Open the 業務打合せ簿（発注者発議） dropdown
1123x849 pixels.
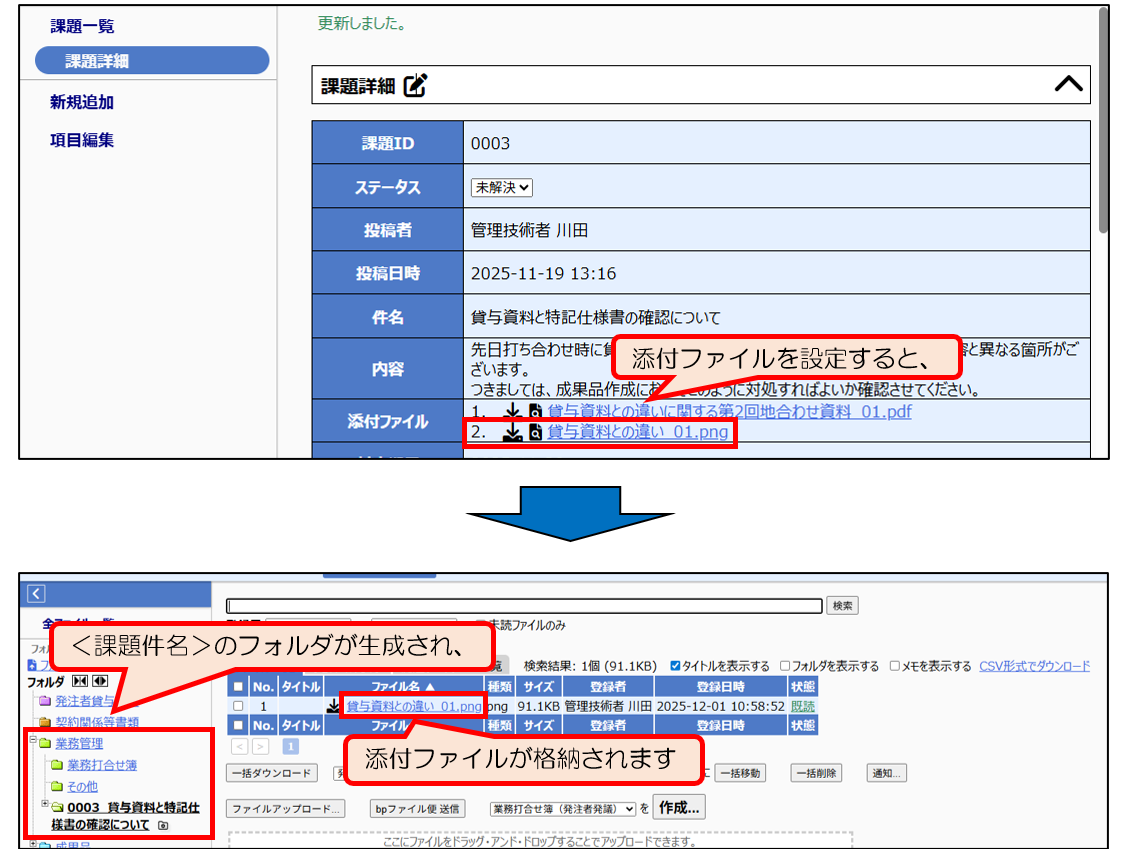click(562, 808)
